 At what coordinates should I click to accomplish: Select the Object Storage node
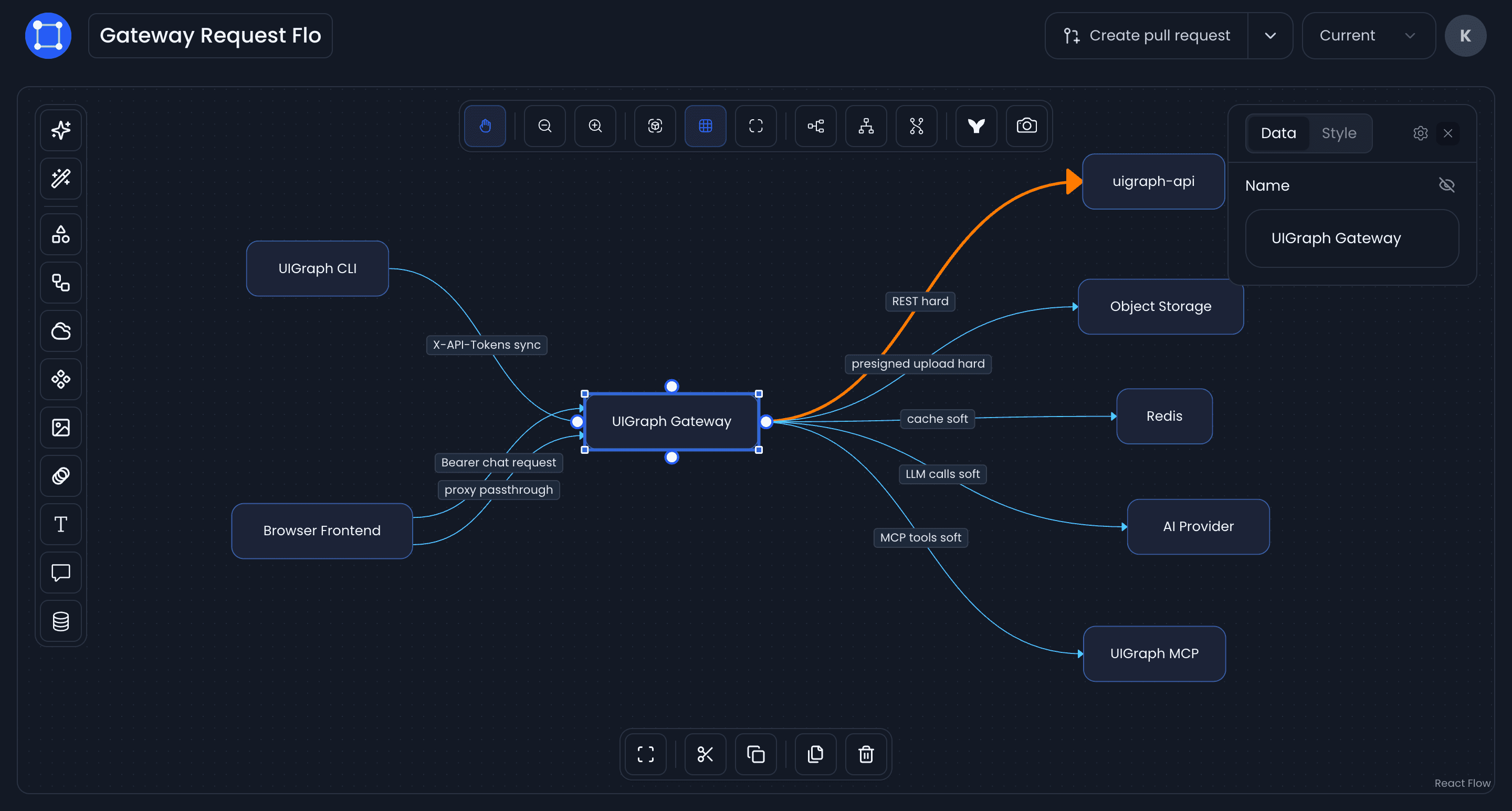1160,307
